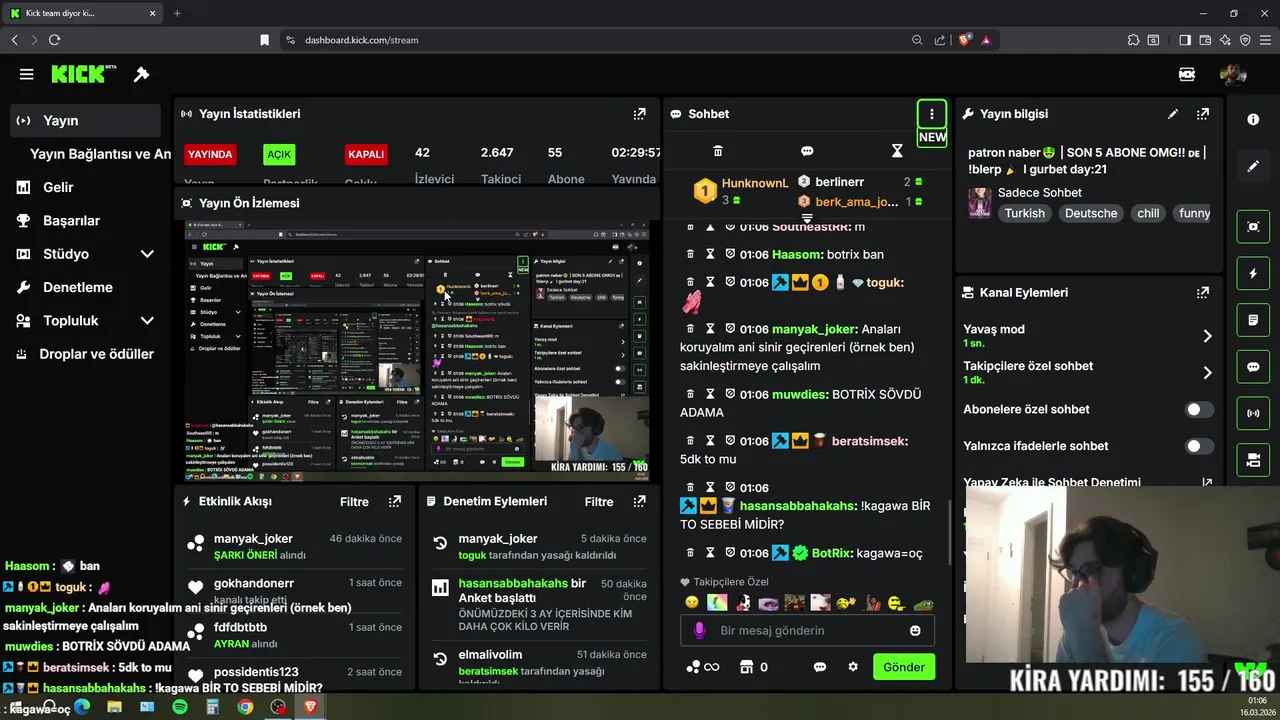Delete Haasom's 'botrix ban' message

[690, 254]
